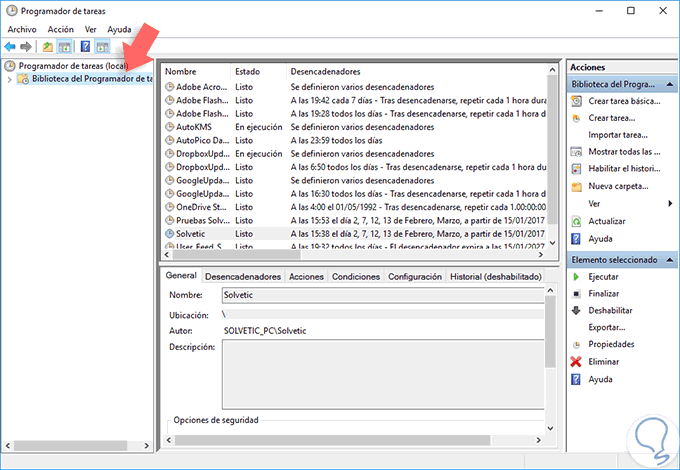Click the Ayuda icon under Elemento seleccionado
680x470 pixels.
tap(576, 379)
